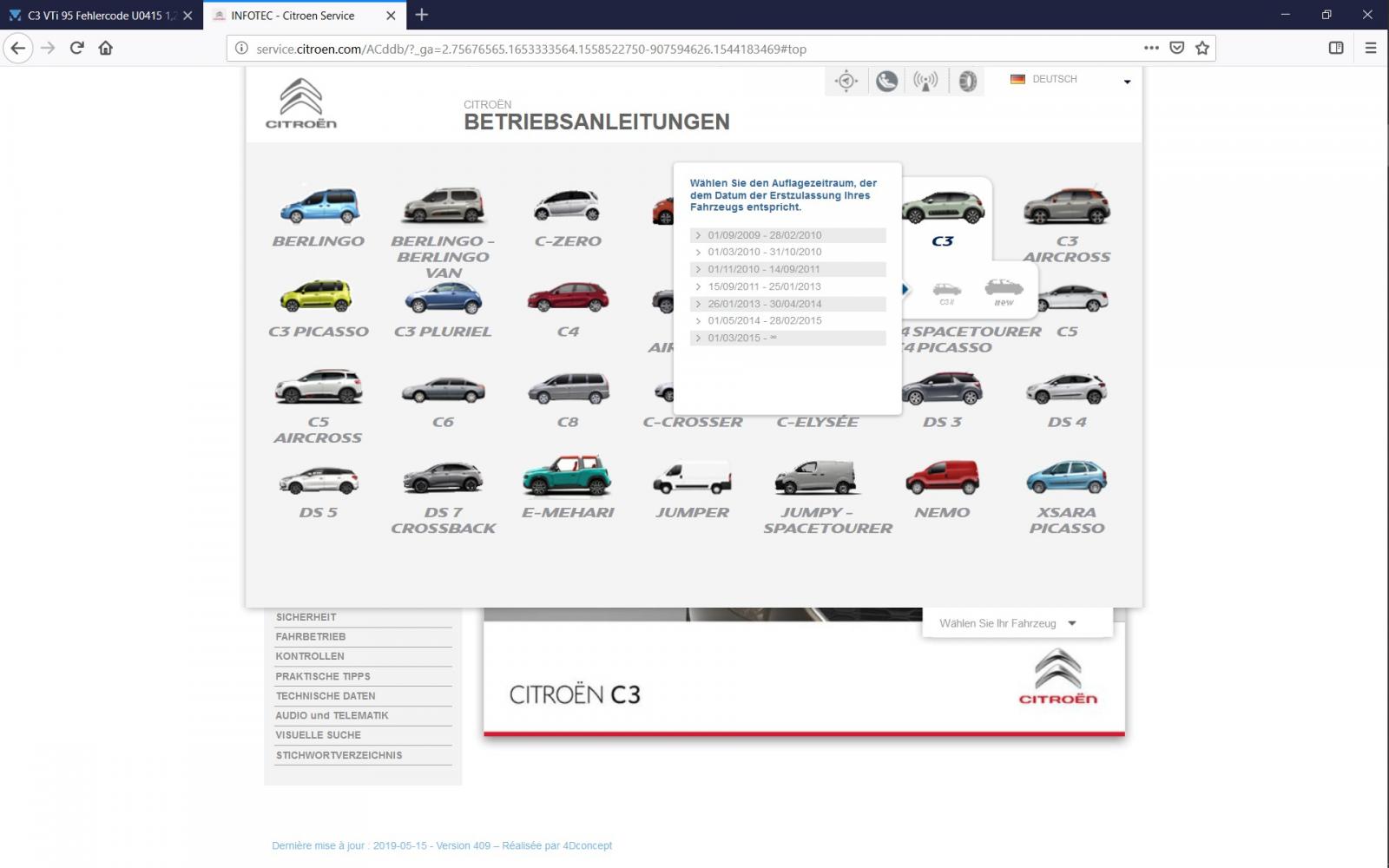Choose the red Nemo van
1389x868 pixels.
[x=943, y=477]
